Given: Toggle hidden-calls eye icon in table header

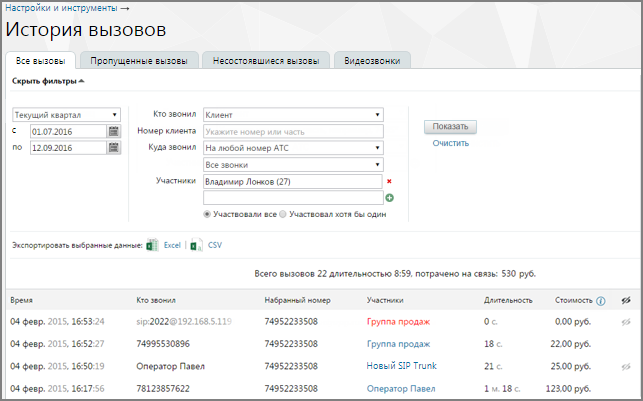Looking at the screenshot, I should click(626, 301).
